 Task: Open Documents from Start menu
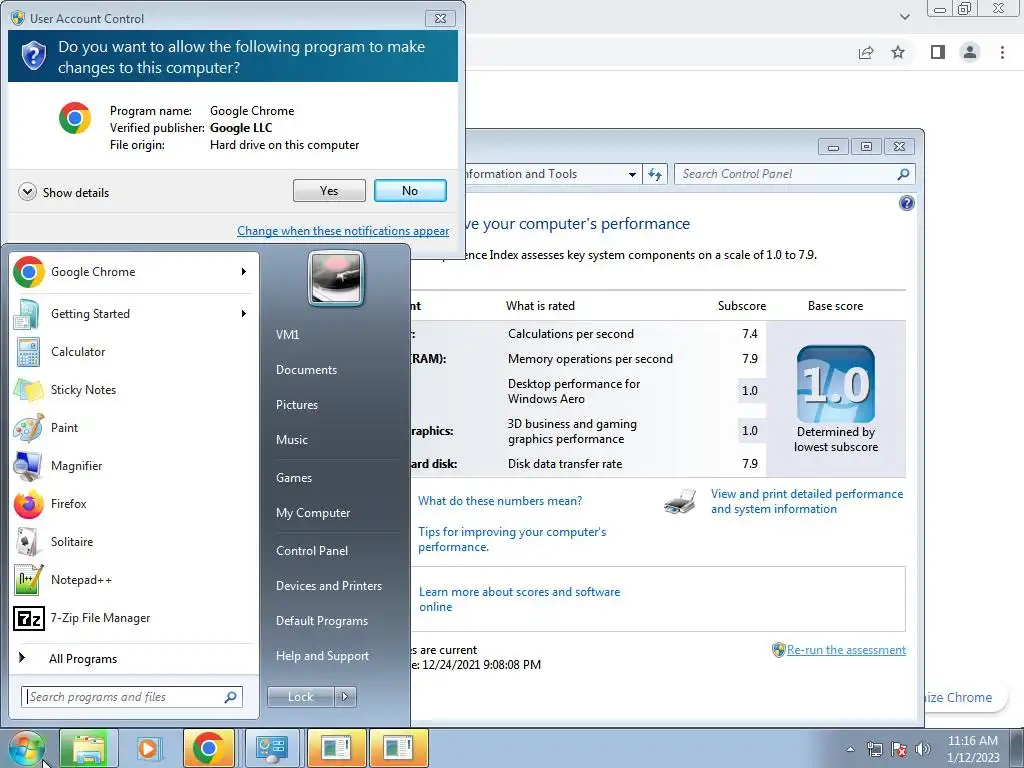pos(306,370)
